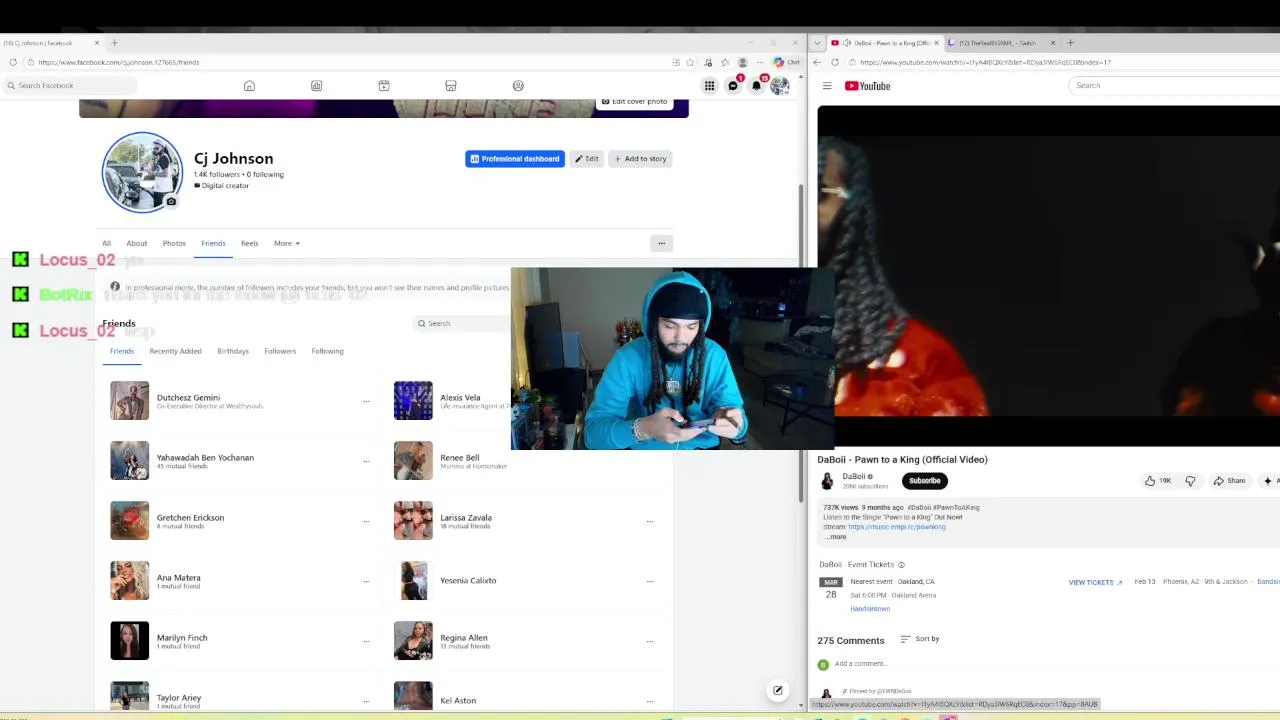This screenshot has height=720, width=1280.
Task: Switch to the profile Reels tab
Action: [249, 243]
